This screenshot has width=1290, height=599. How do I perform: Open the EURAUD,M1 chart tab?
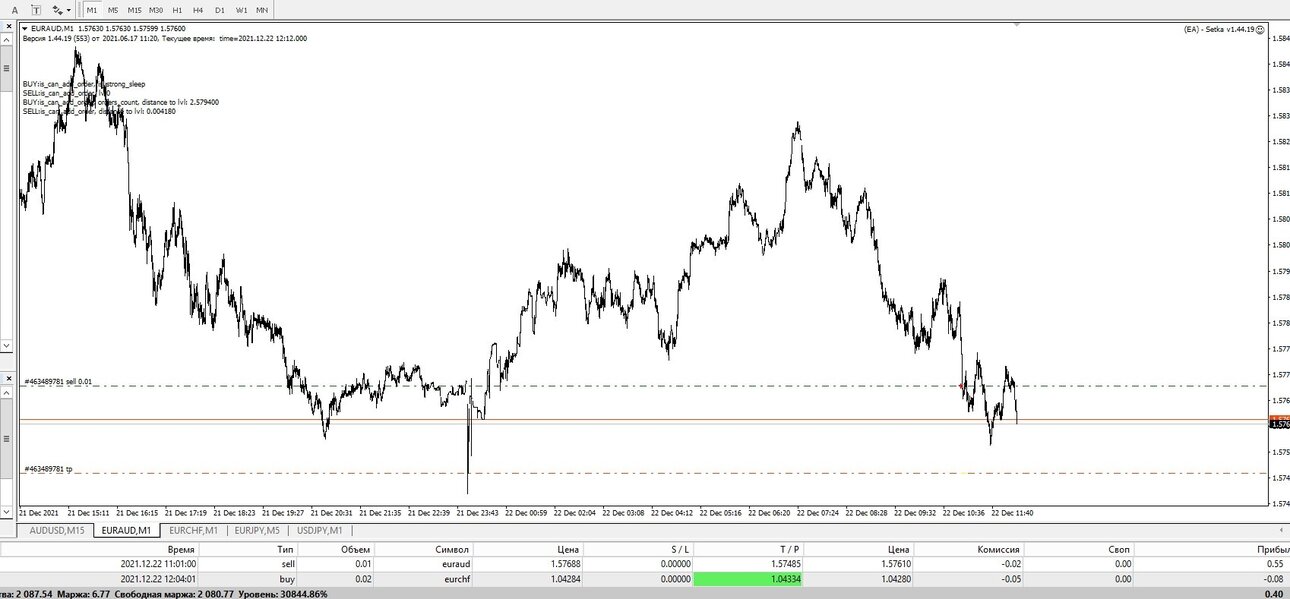[126, 530]
